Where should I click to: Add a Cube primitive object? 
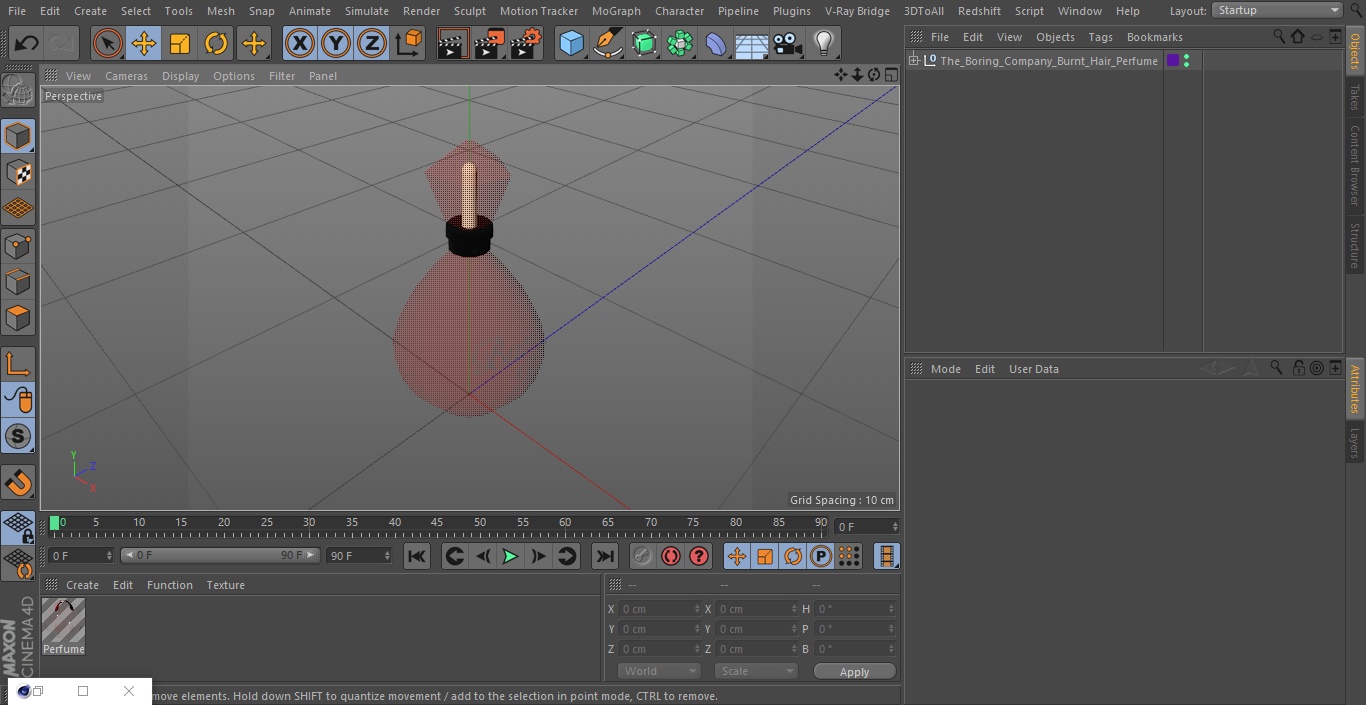[x=571, y=43]
